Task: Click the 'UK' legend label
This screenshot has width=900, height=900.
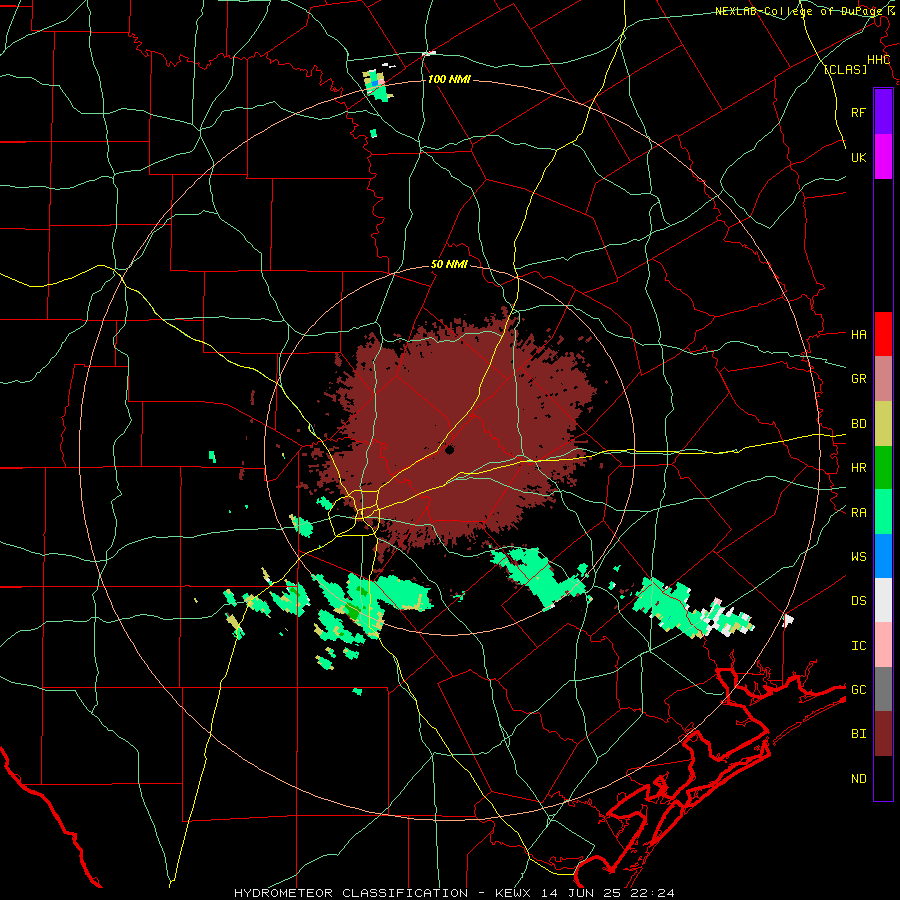Action: click(858, 157)
